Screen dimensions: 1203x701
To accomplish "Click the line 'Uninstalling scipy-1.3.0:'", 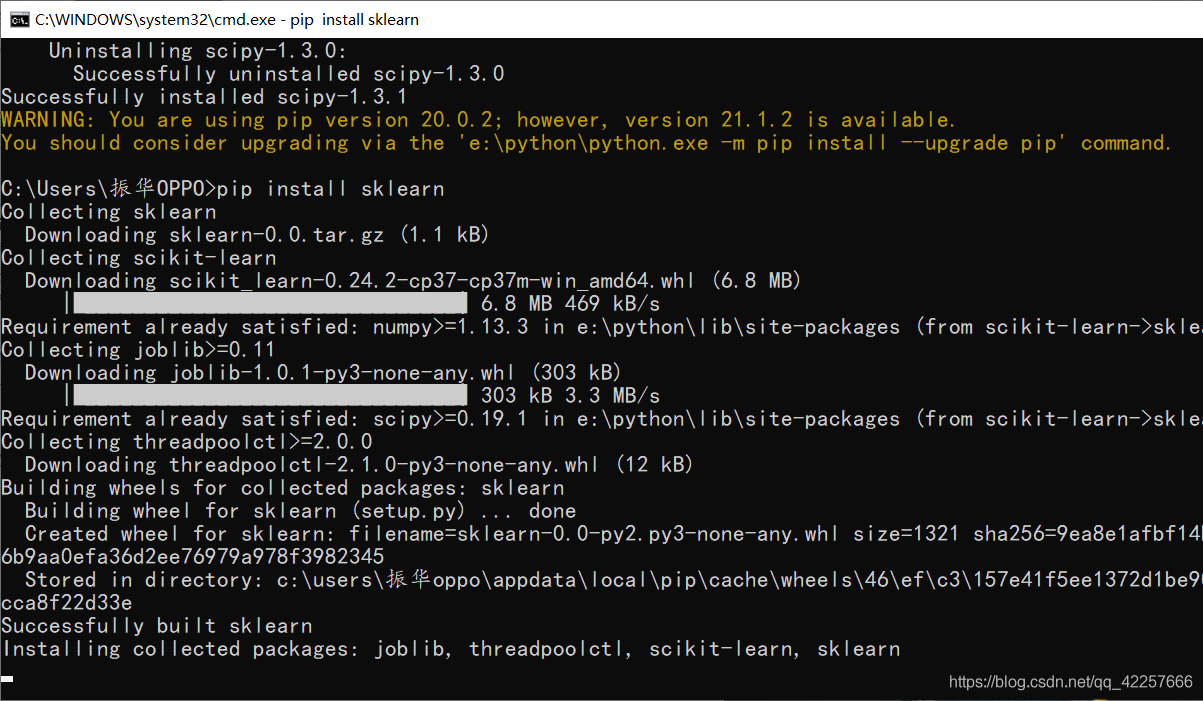I will 198,51.
